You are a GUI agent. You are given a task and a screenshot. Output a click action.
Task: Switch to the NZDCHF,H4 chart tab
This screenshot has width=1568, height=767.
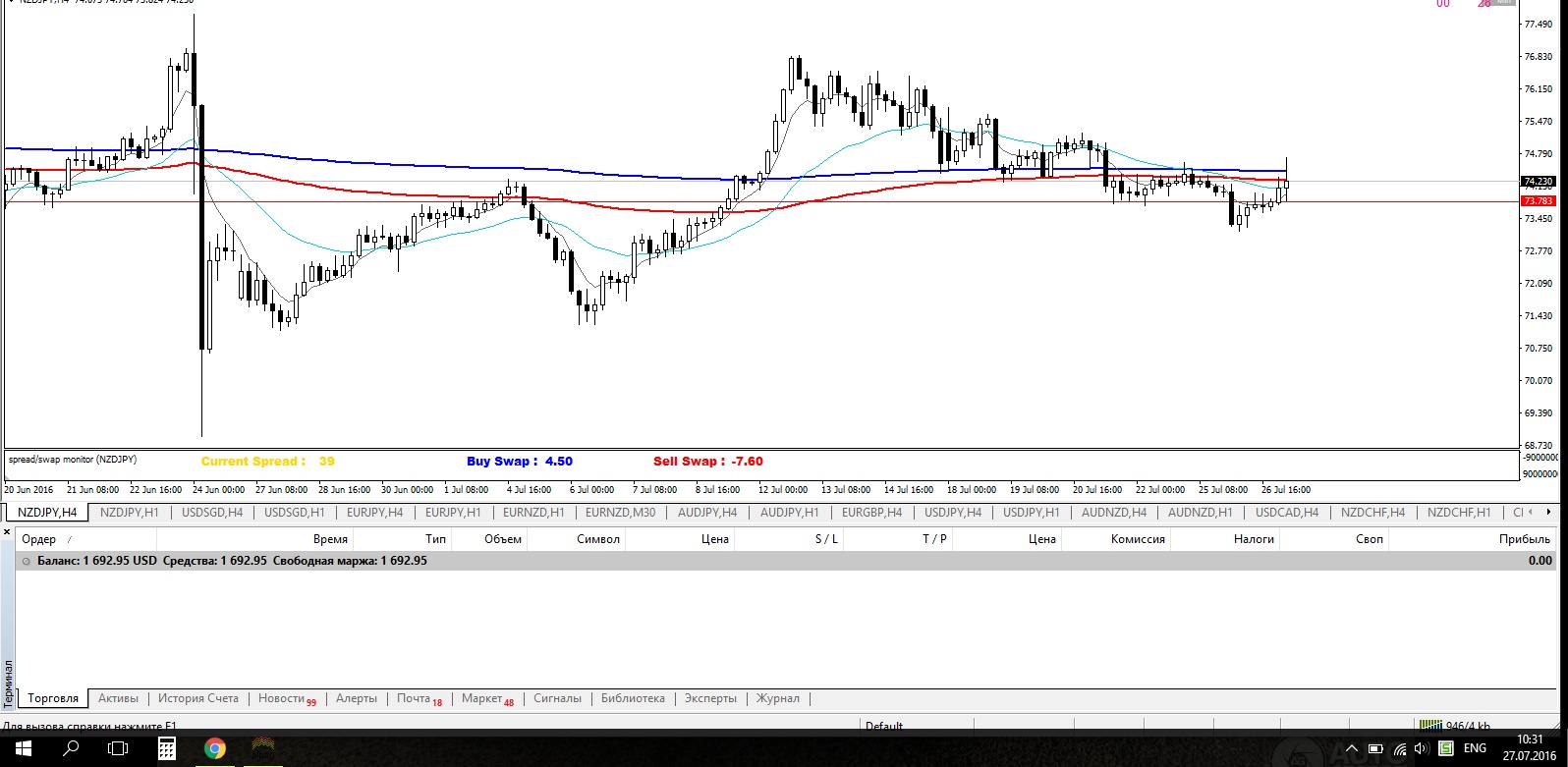[1372, 513]
